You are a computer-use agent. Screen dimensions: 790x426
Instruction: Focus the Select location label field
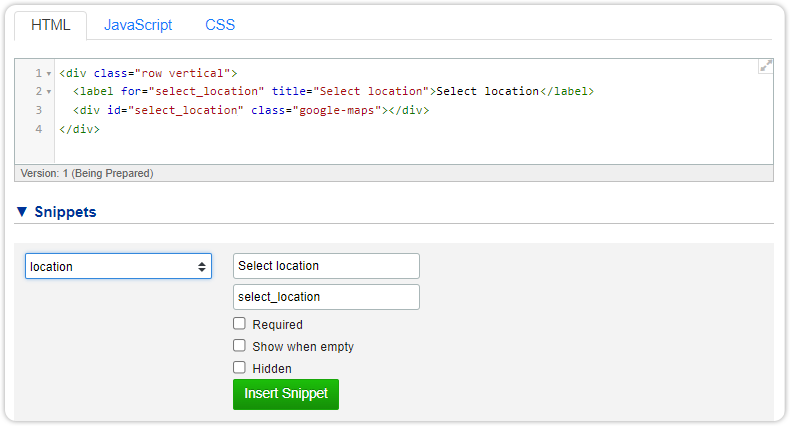pos(326,266)
